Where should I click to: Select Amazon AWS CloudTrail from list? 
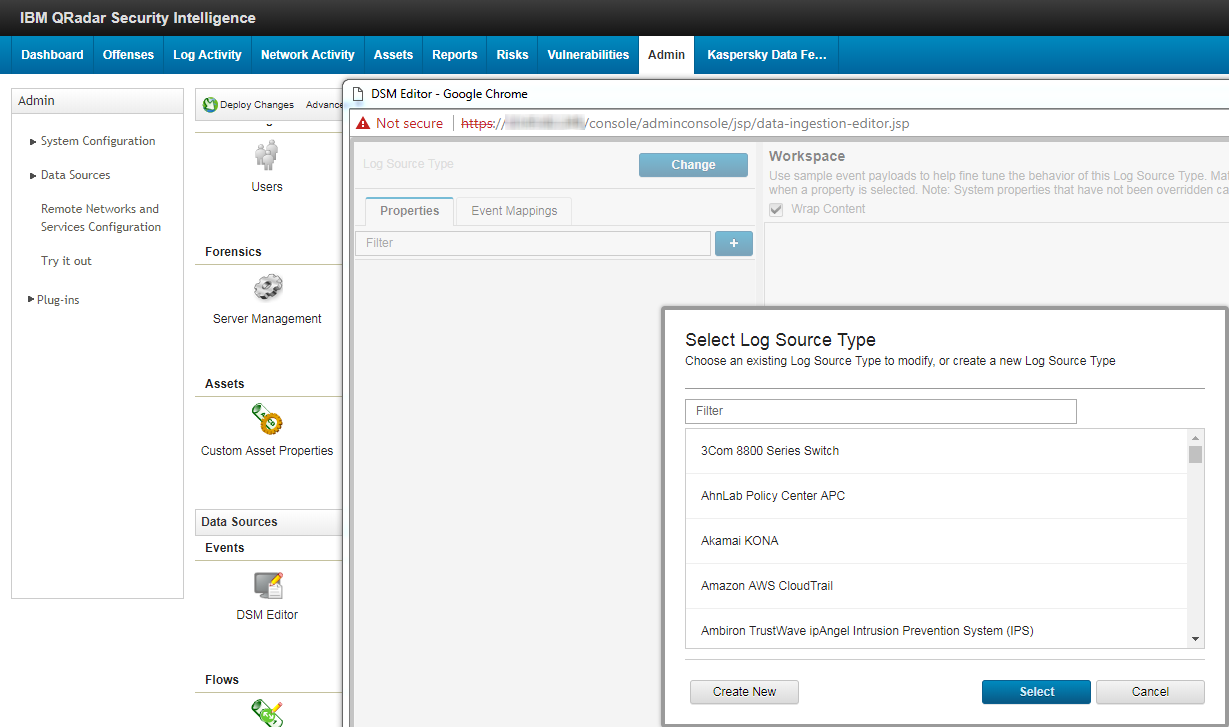pos(767,586)
